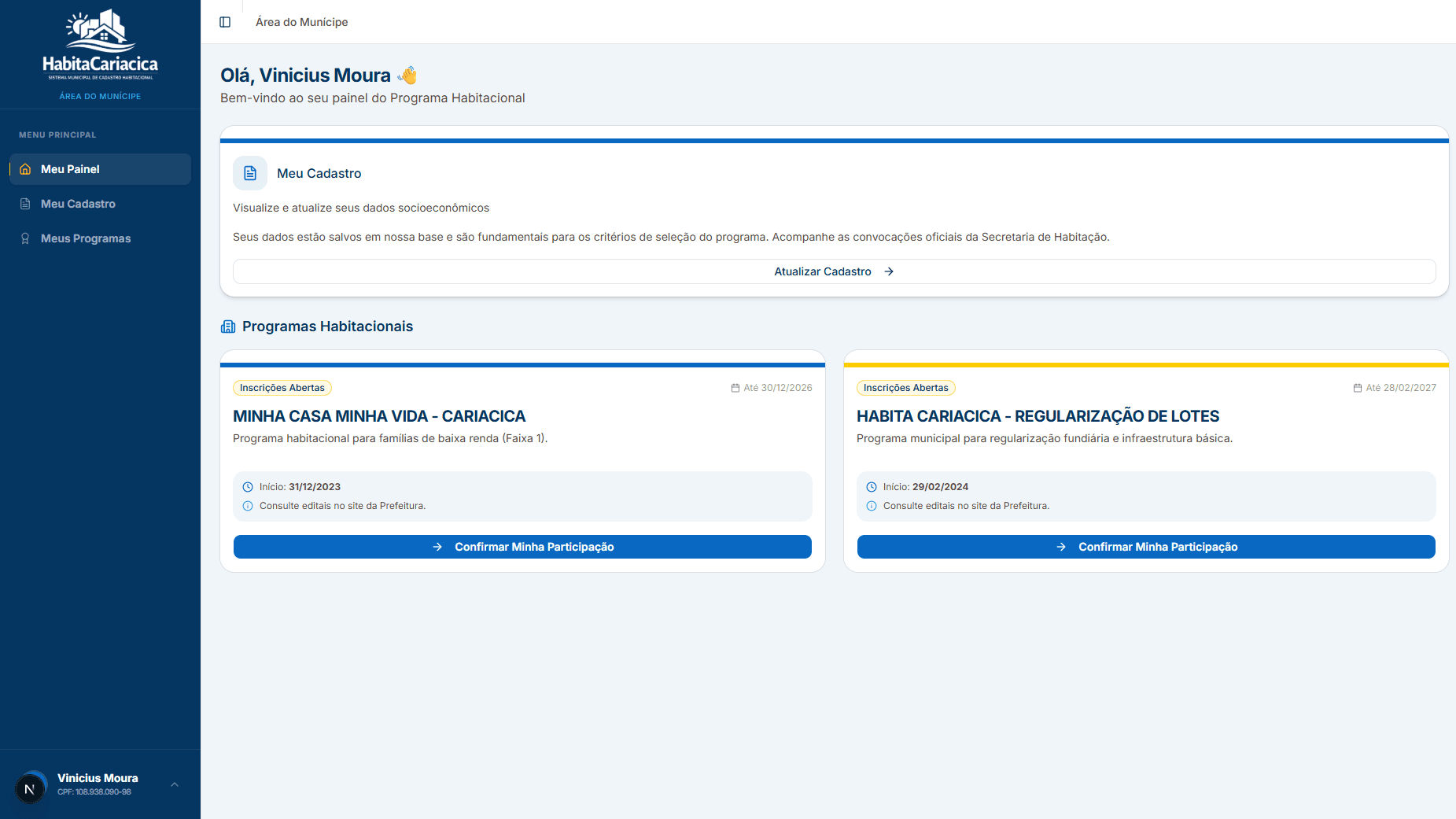Click clock icon beside Início: 31/12/2023
The height and width of the screenshot is (819, 1456).
coord(248,487)
